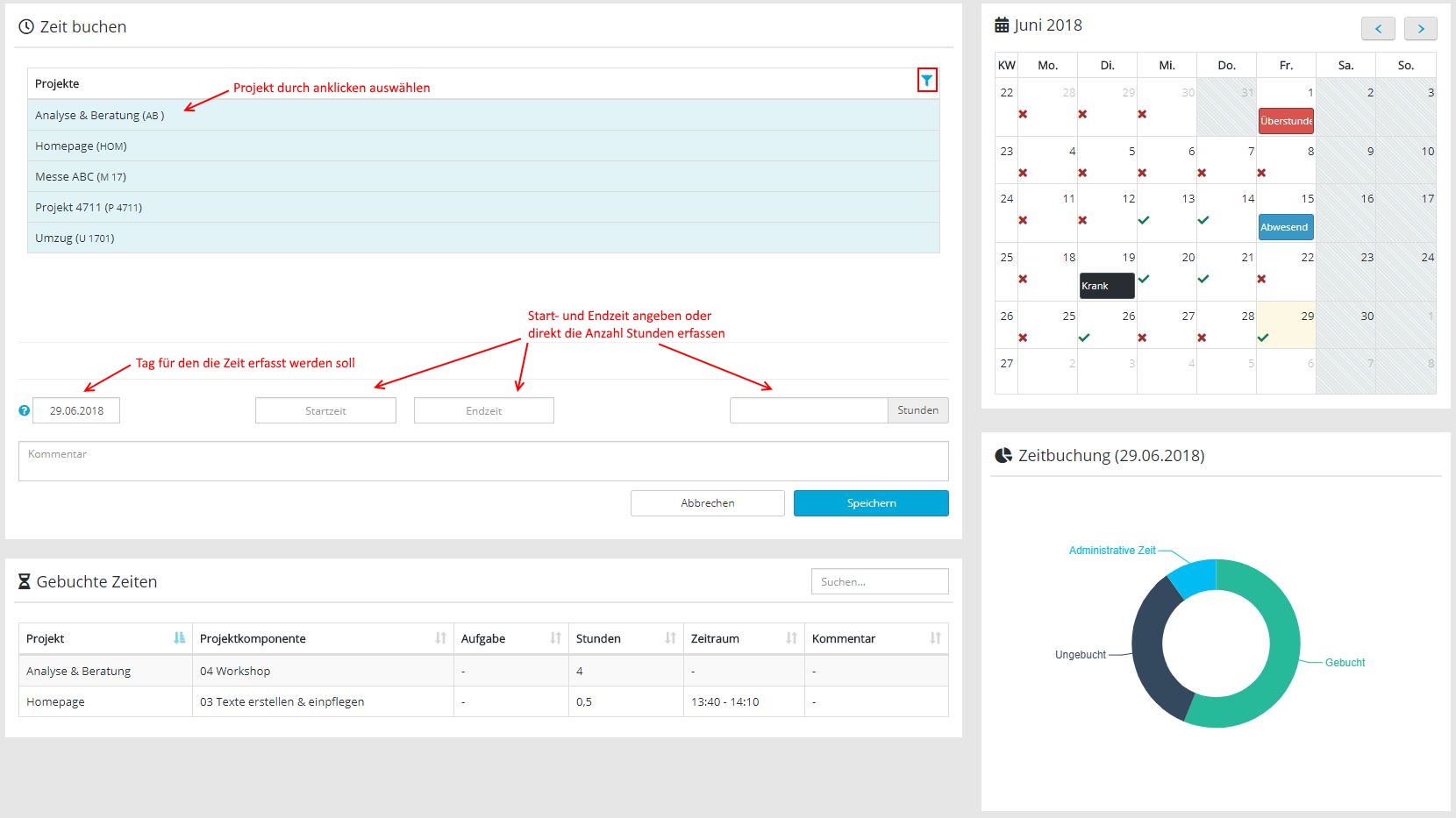
Task: Open the date picker field 29.06.2018
Action: [76, 410]
